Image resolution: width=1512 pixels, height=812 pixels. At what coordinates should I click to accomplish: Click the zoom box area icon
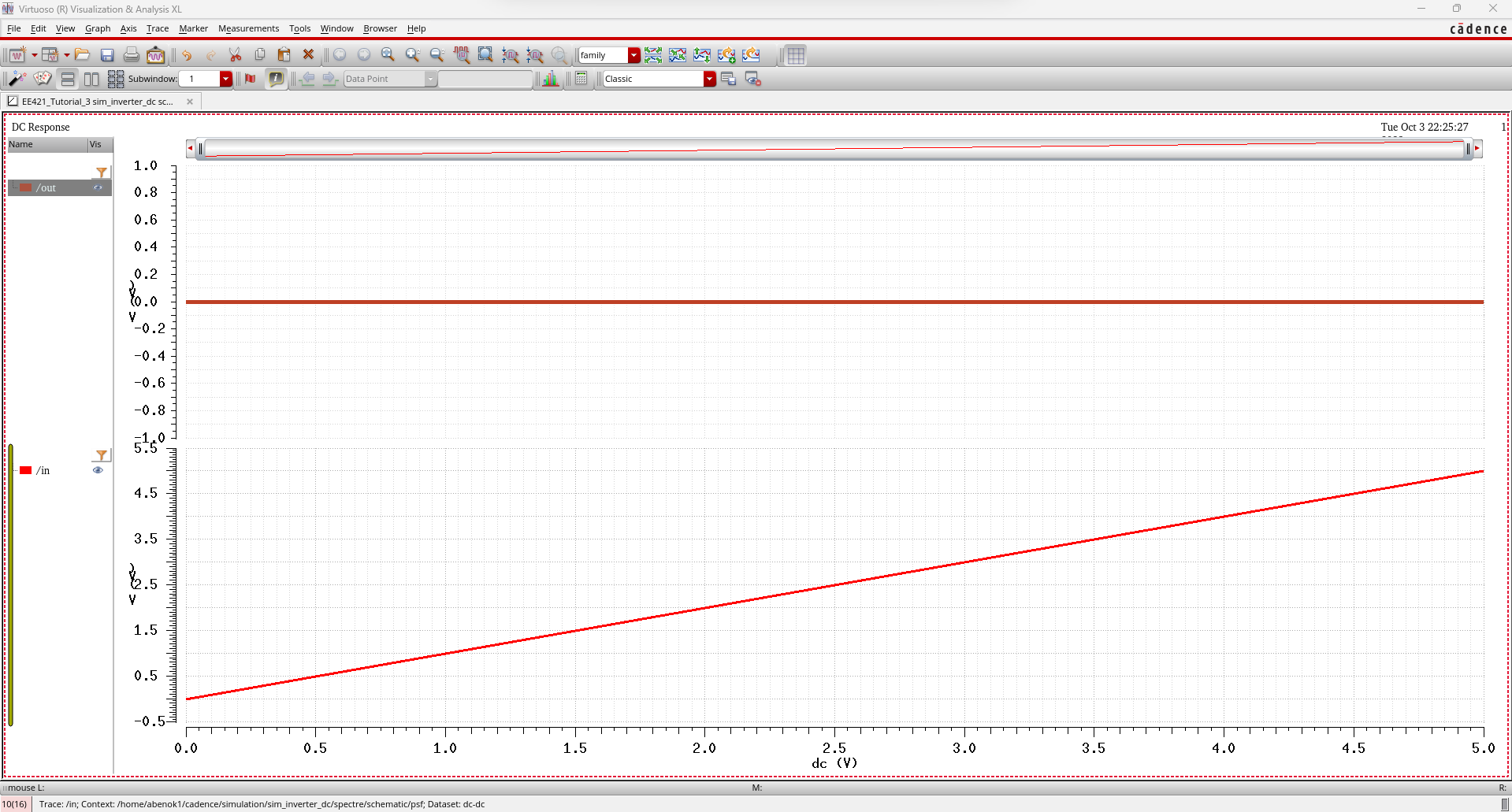point(486,55)
